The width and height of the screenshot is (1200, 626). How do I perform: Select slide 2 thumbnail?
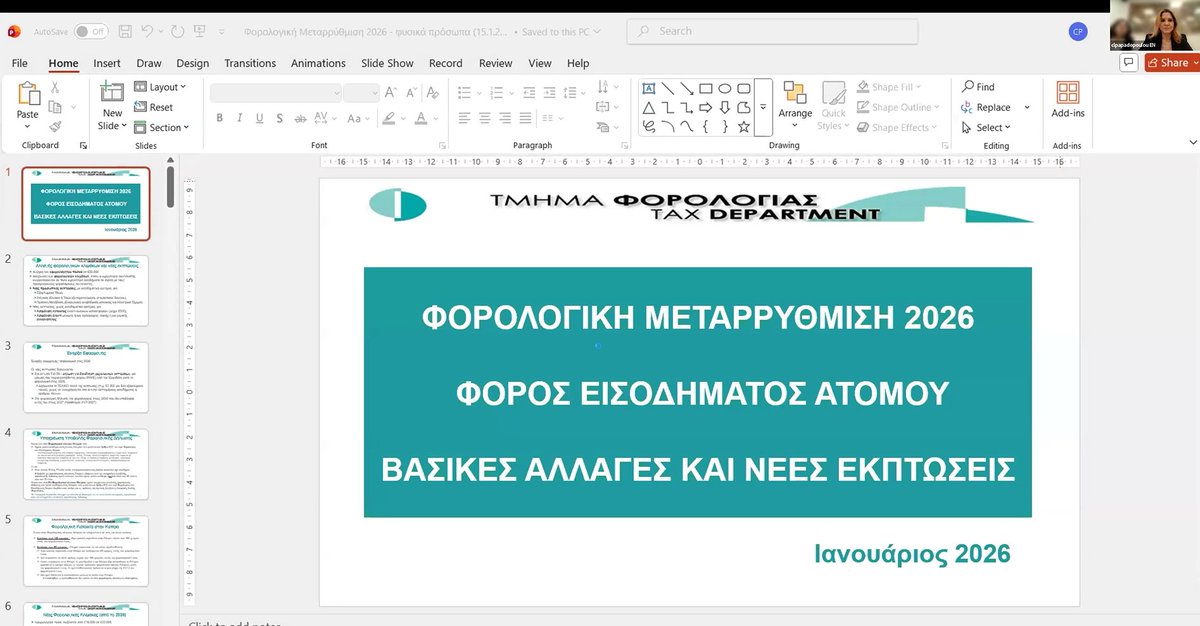pos(86,290)
